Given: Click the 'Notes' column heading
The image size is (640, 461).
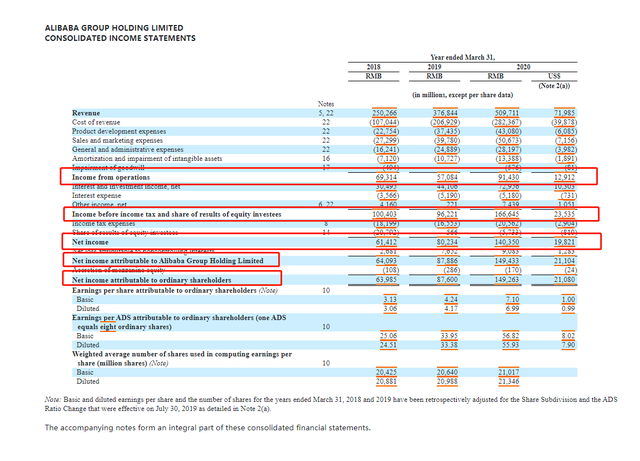Looking at the screenshot, I should click(326, 104).
